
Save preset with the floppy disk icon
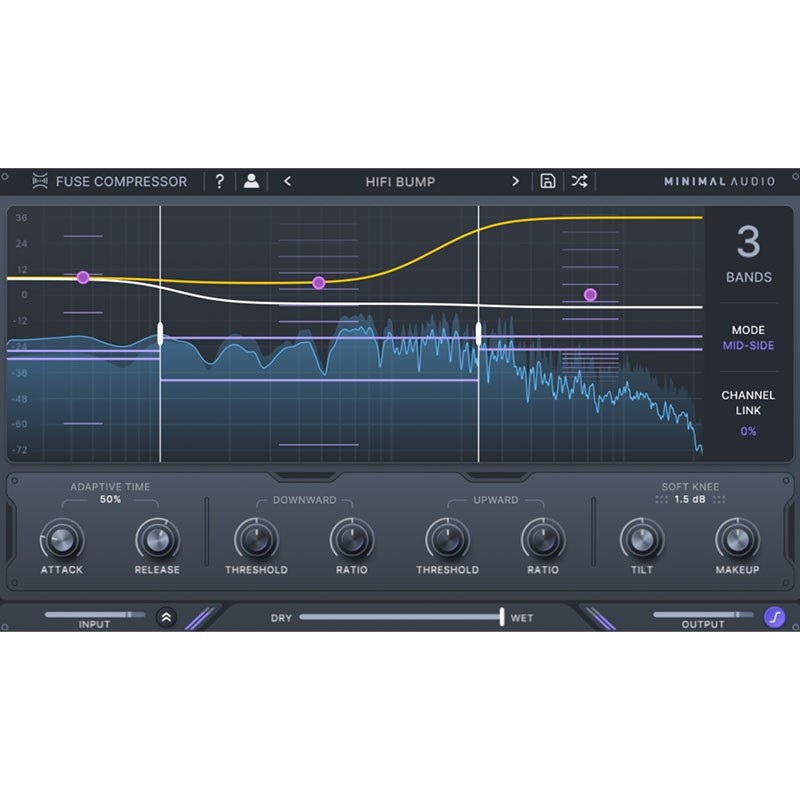(x=547, y=181)
